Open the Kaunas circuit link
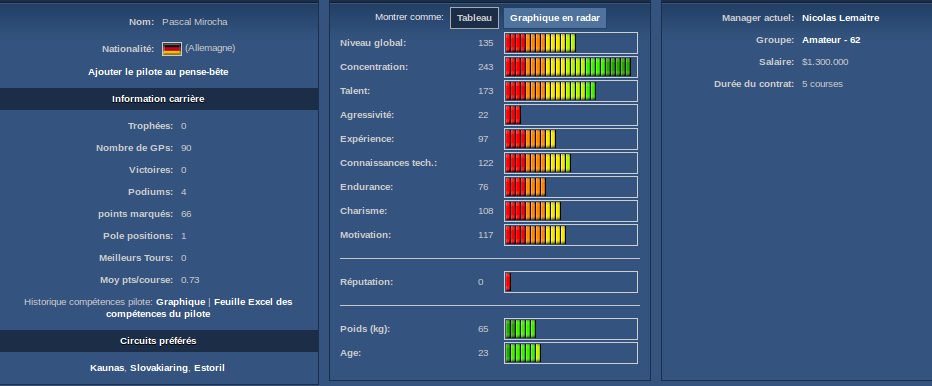This screenshot has width=932, height=386. point(107,368)
